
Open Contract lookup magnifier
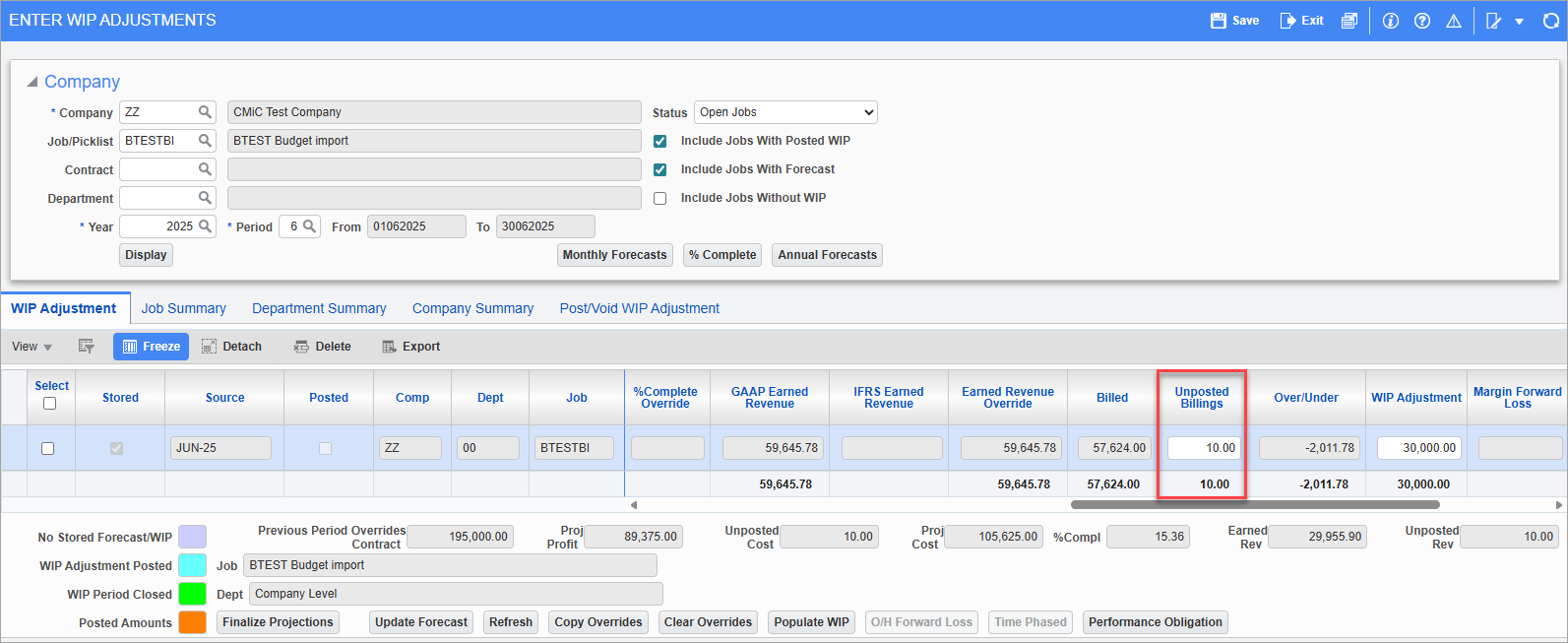coord(205,169)
